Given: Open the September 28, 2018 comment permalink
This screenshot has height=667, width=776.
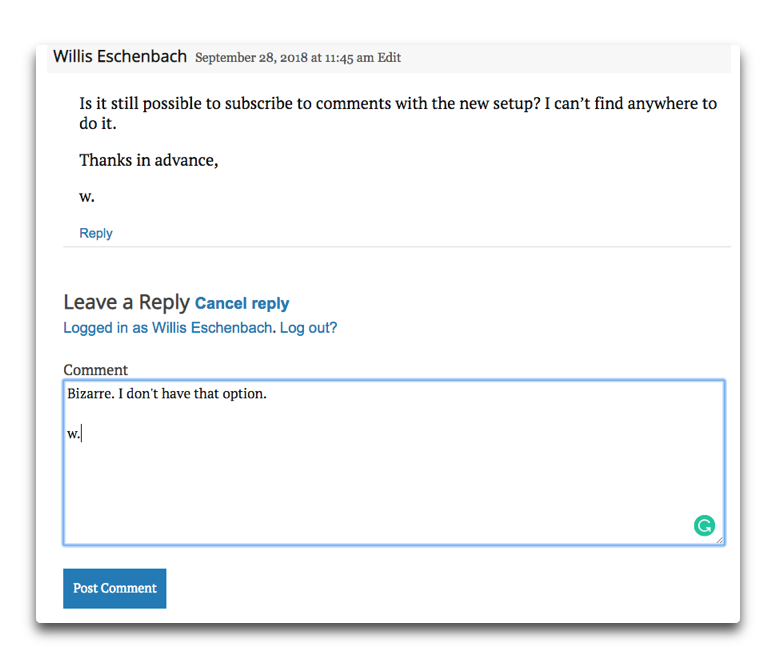Looking at the screenshot, I should 284,58.
